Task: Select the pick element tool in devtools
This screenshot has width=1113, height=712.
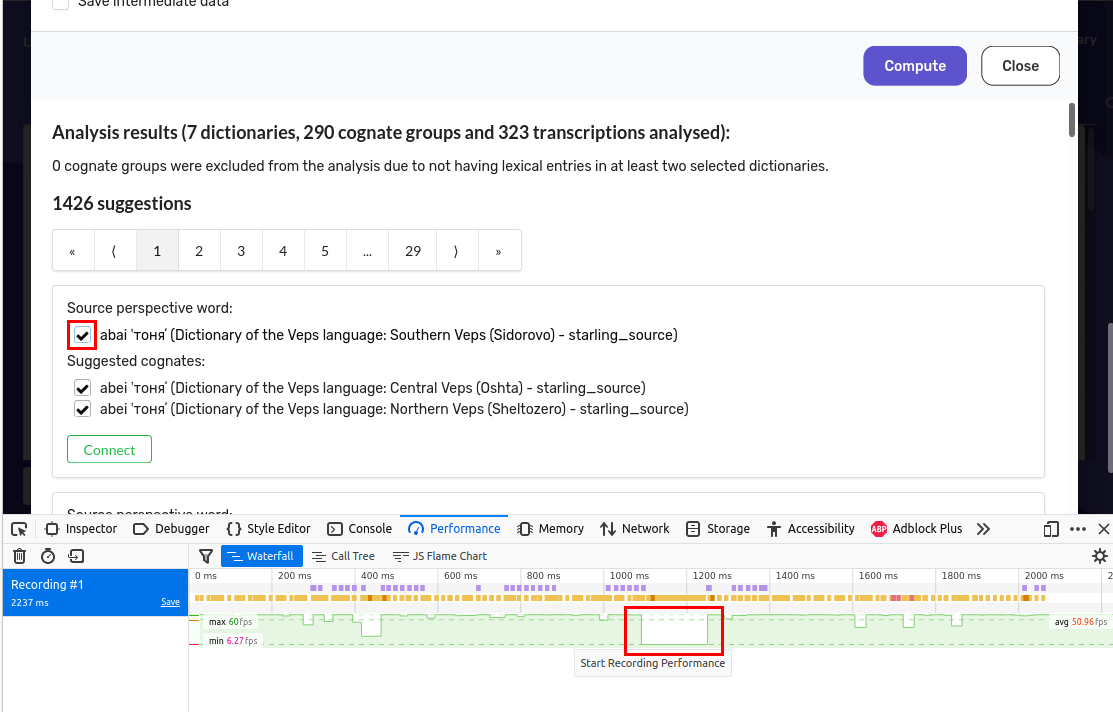Action: 18,528
